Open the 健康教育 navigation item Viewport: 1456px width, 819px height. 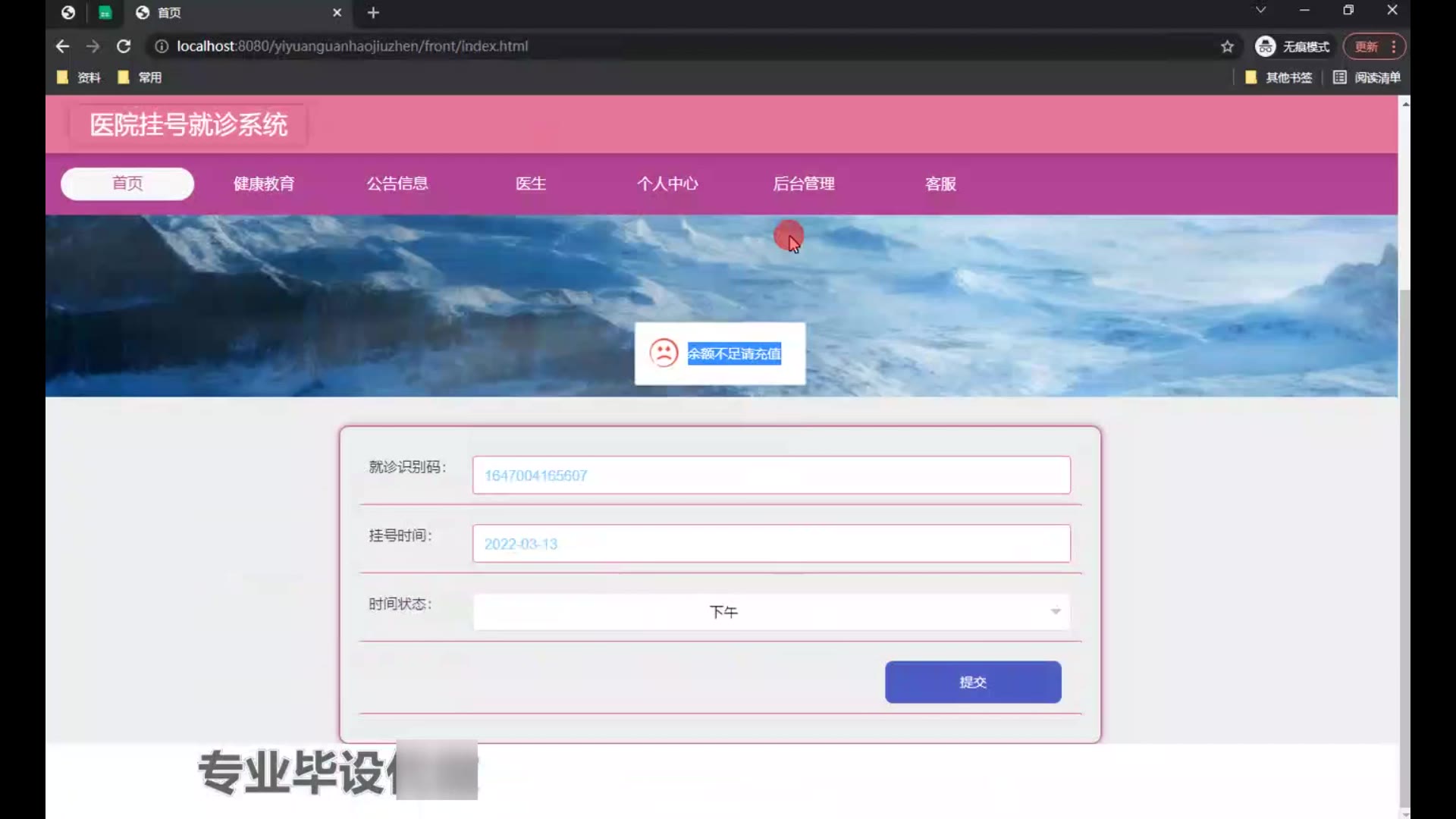[x=264, y=184]
